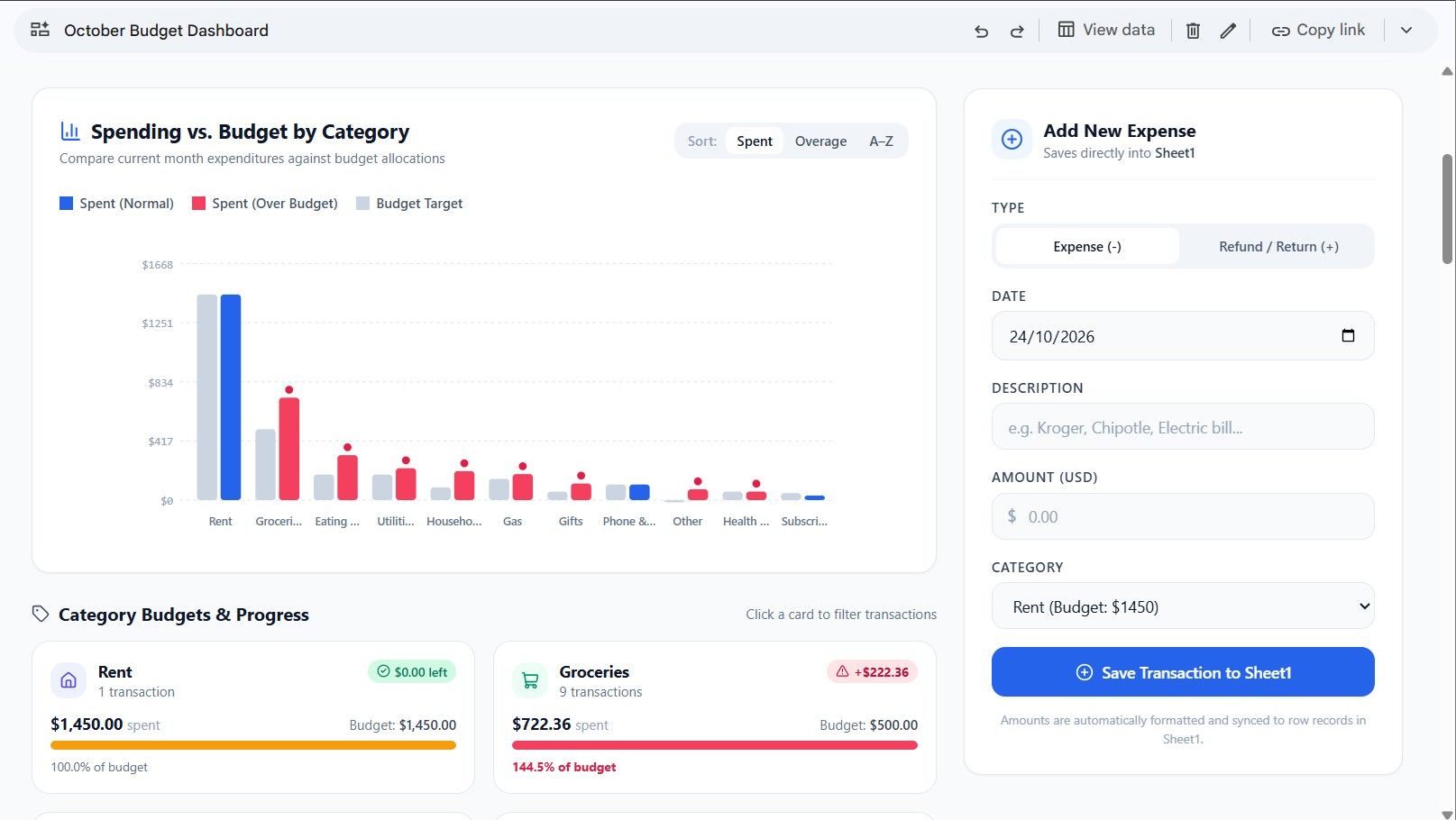
Task: Expand the top bar chevron menu
Action: pyautogui.click(x=1406, y=30)
